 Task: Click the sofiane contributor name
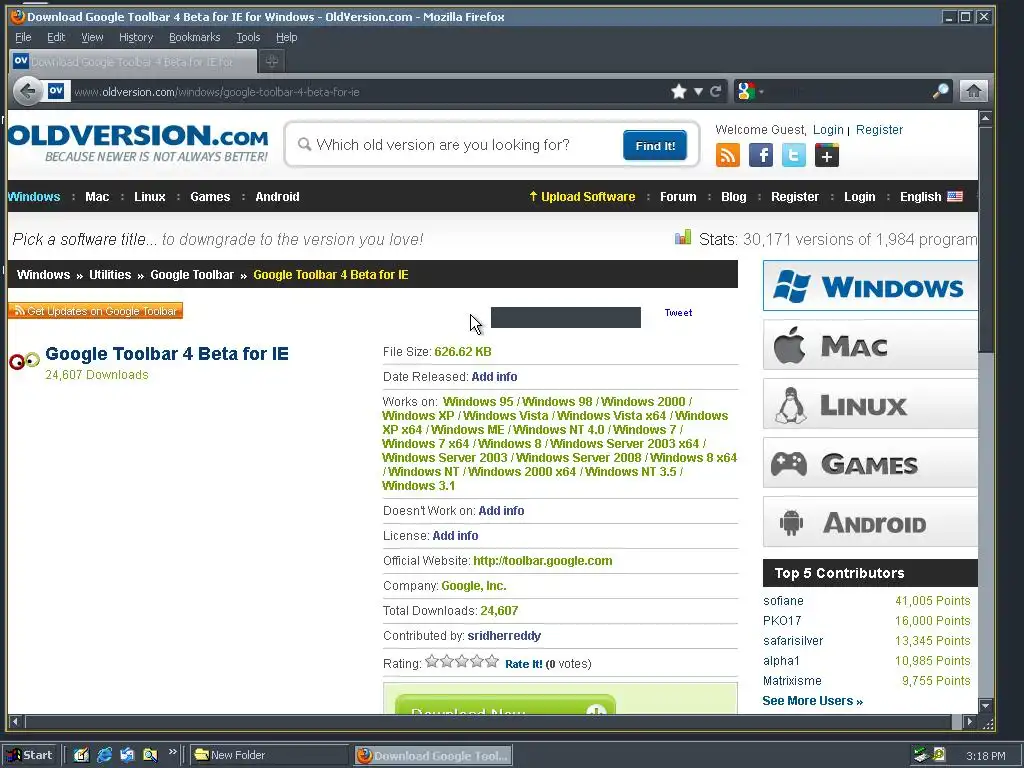[x=783, y=600]
